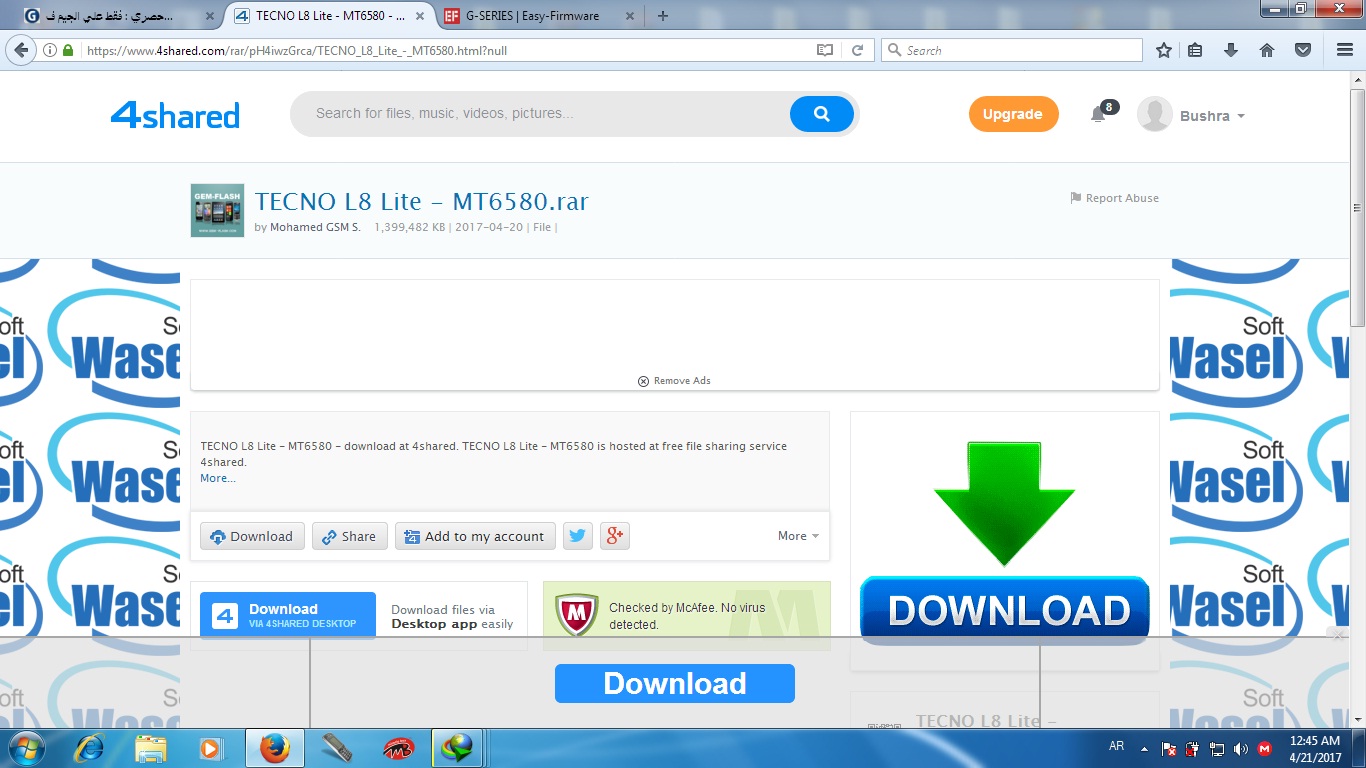Click the large blue DOWNLOAD button
The width and height of the screenshot is (1366, 768).
[1005, 611]
